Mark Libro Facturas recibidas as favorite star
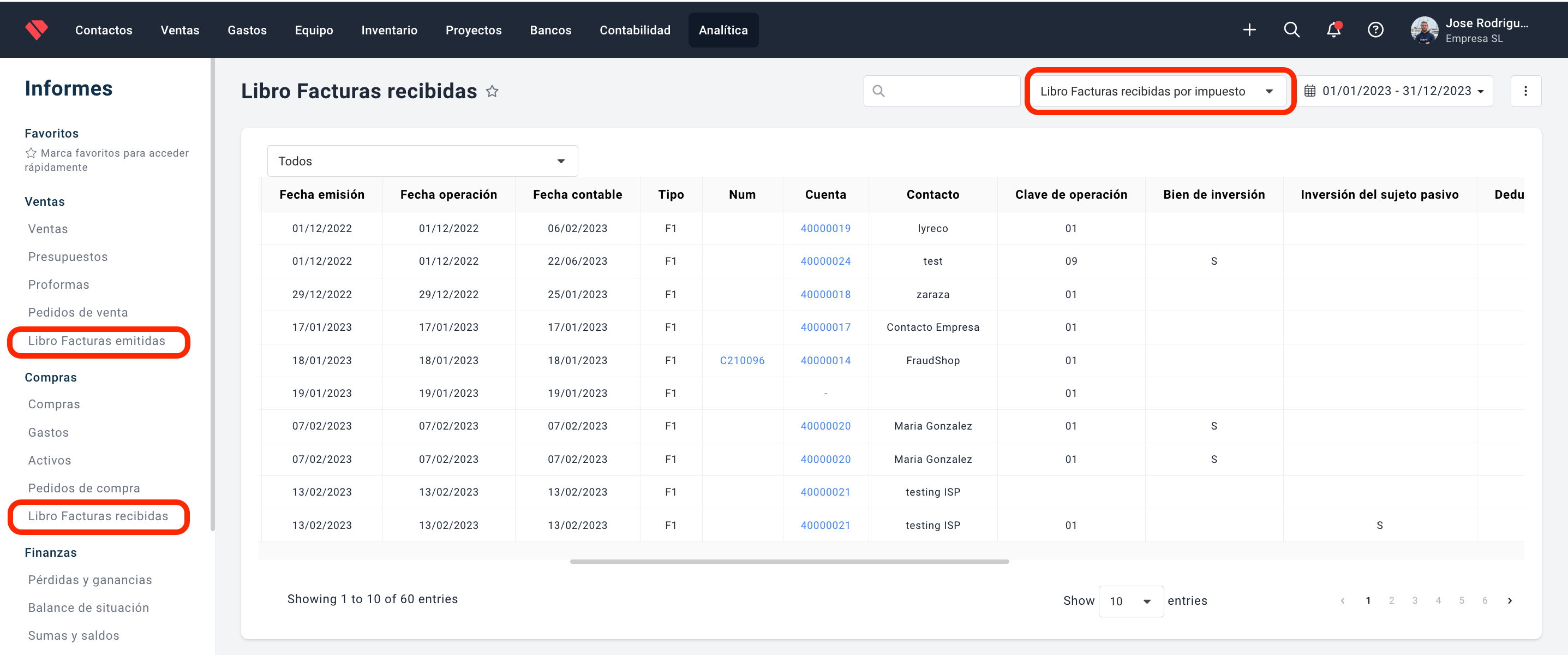The width and height of the screenshot is (1568, 655). [492, 91]
